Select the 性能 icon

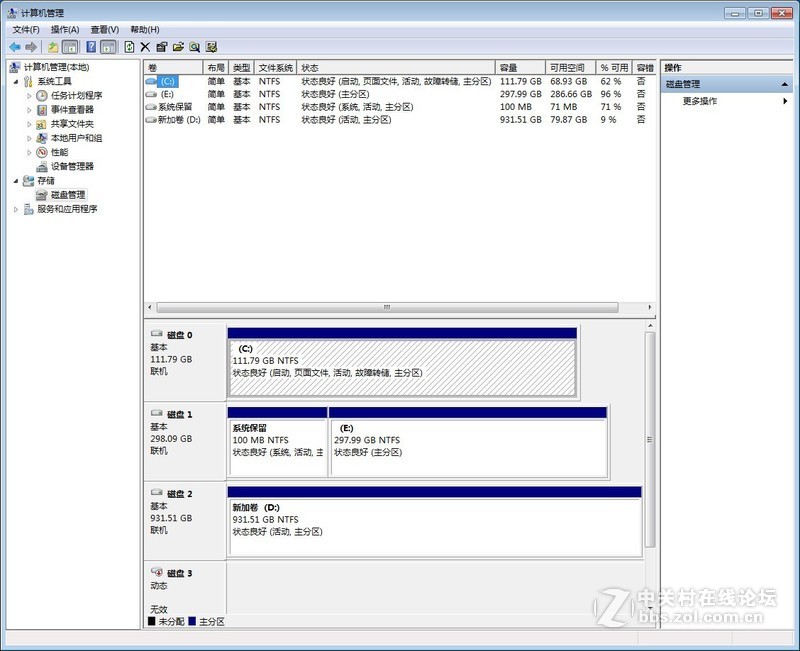point(42,152)
